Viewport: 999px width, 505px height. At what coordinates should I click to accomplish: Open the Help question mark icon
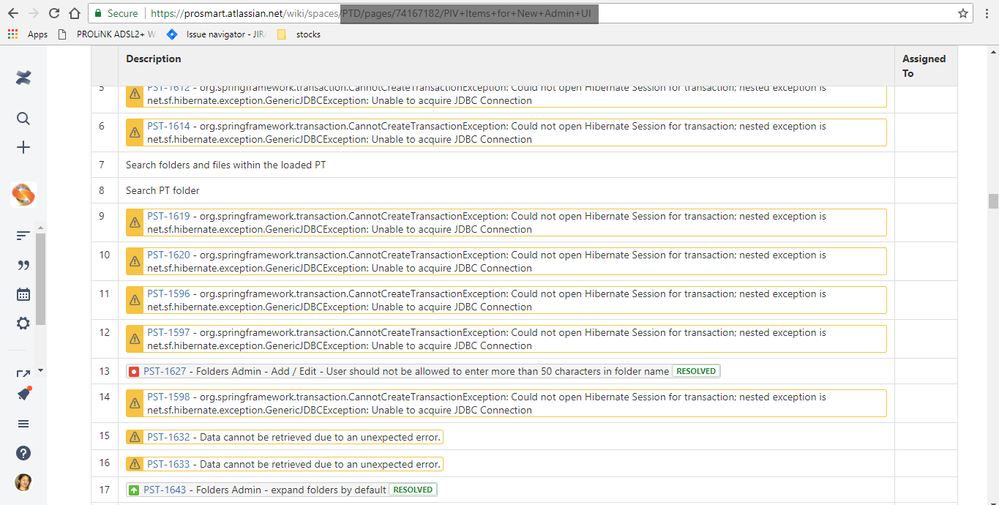pyautogui.click(x=24, y=453)
